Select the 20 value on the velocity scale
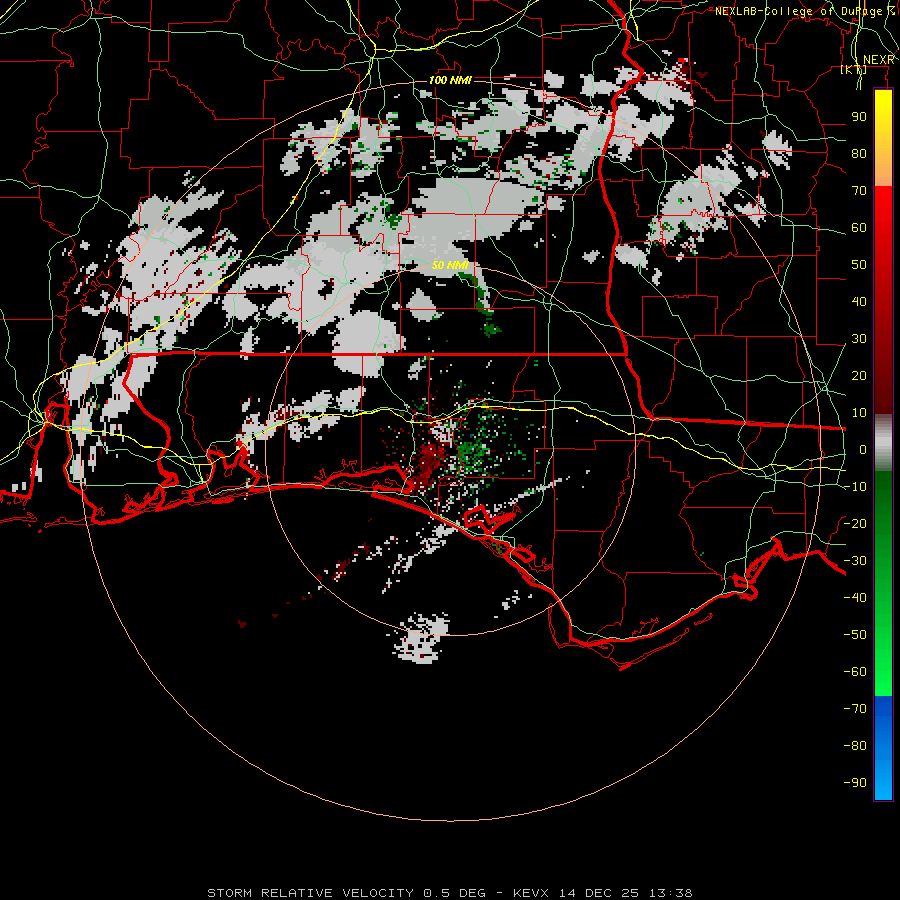900x900 pixels. (859, 376)
